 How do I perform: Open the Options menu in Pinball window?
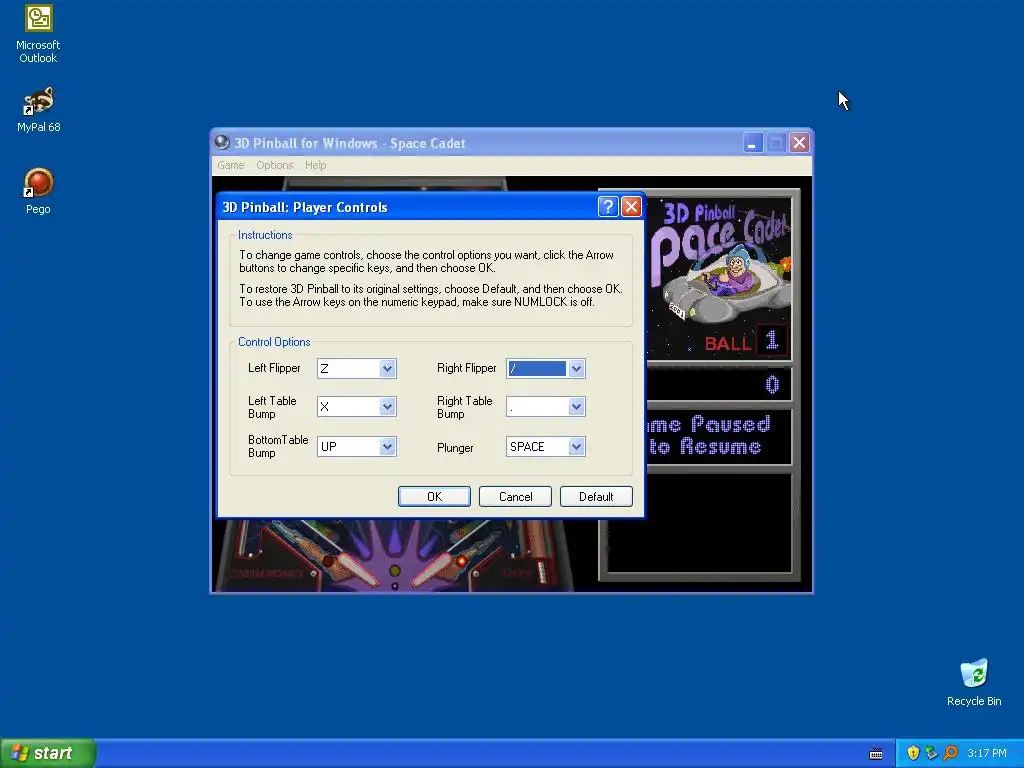pyautogui.click(x=274, y=165)
